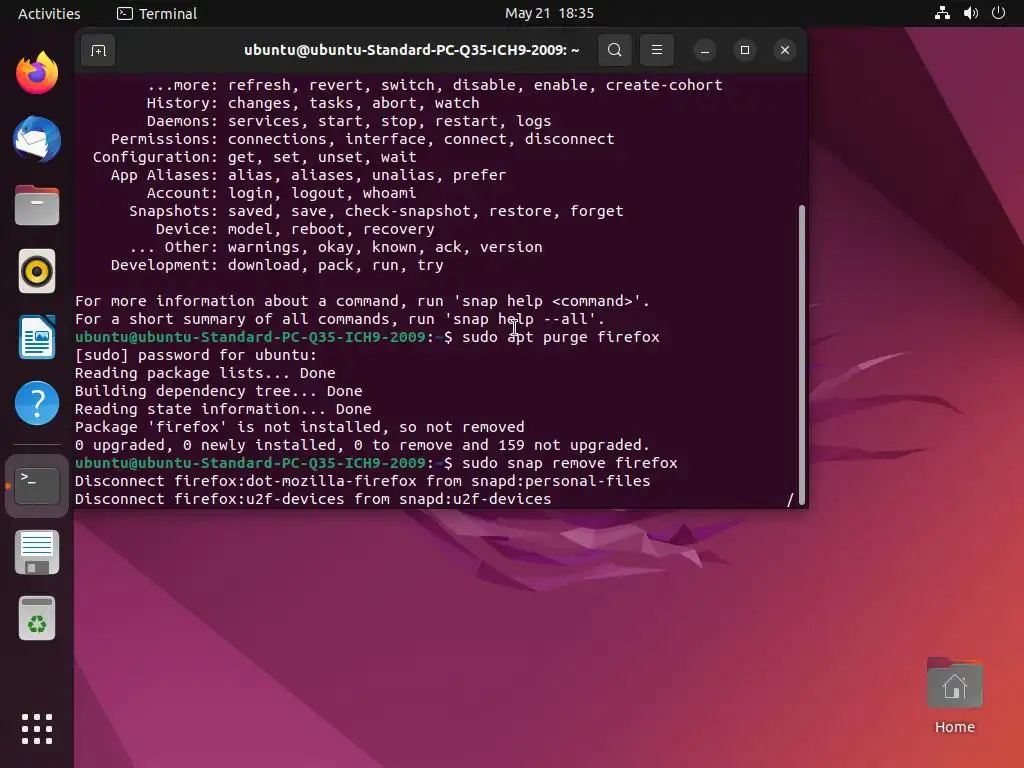Open the power menu icon
This screenshot has width=1024, height=768.
(x=998, y=13)
